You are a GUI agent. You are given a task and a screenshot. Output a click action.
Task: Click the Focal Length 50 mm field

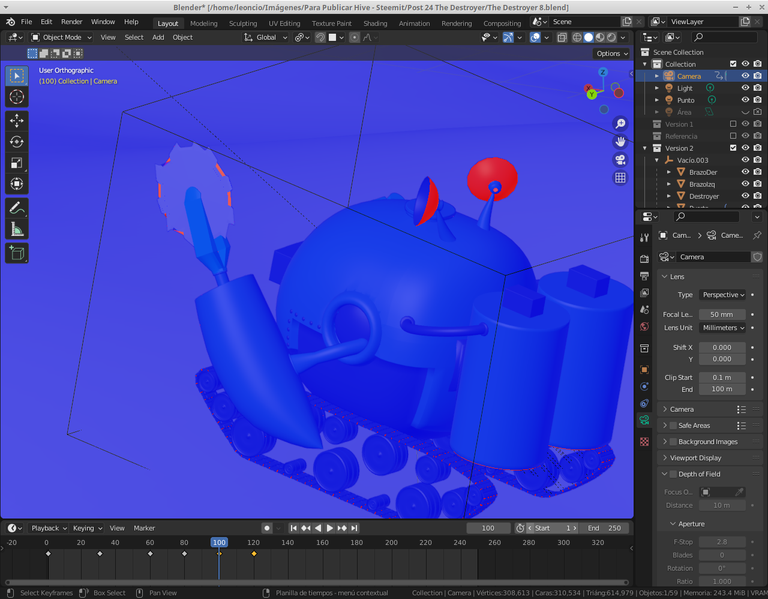point(722,314)
